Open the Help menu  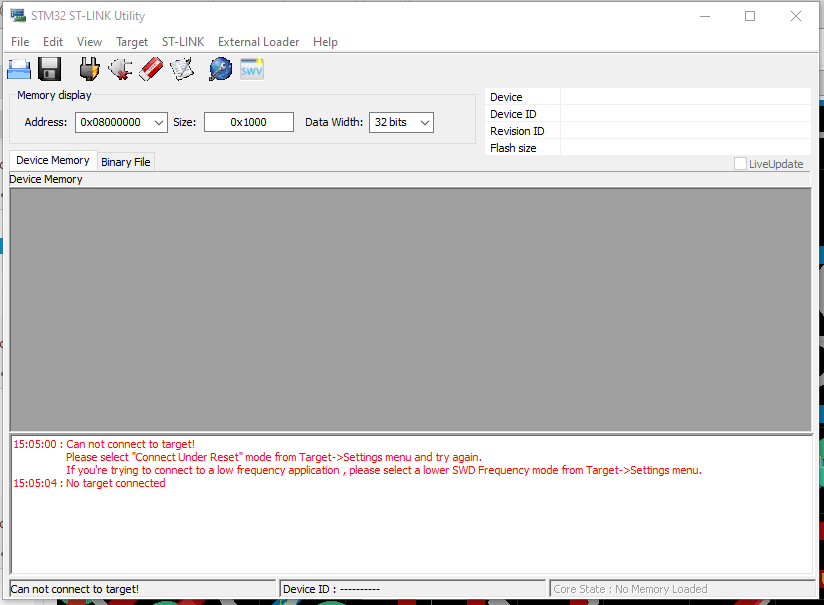[x=325, y=42]
